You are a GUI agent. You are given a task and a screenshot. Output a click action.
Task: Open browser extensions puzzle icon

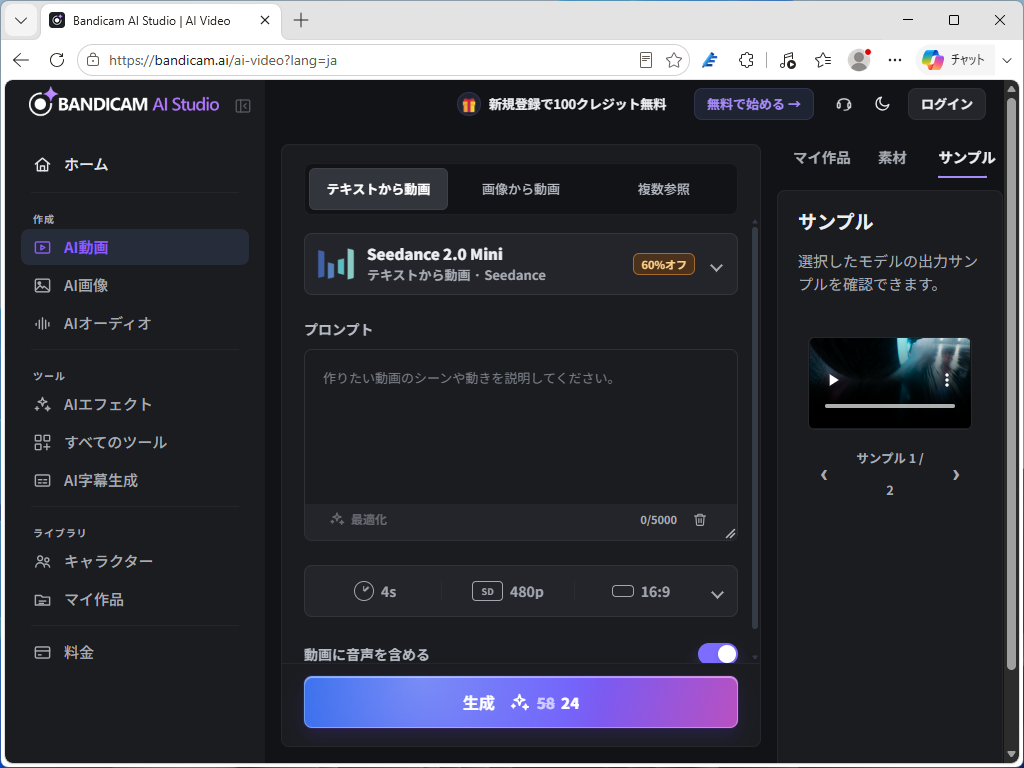pyautogui.click(x=746, y=60)
